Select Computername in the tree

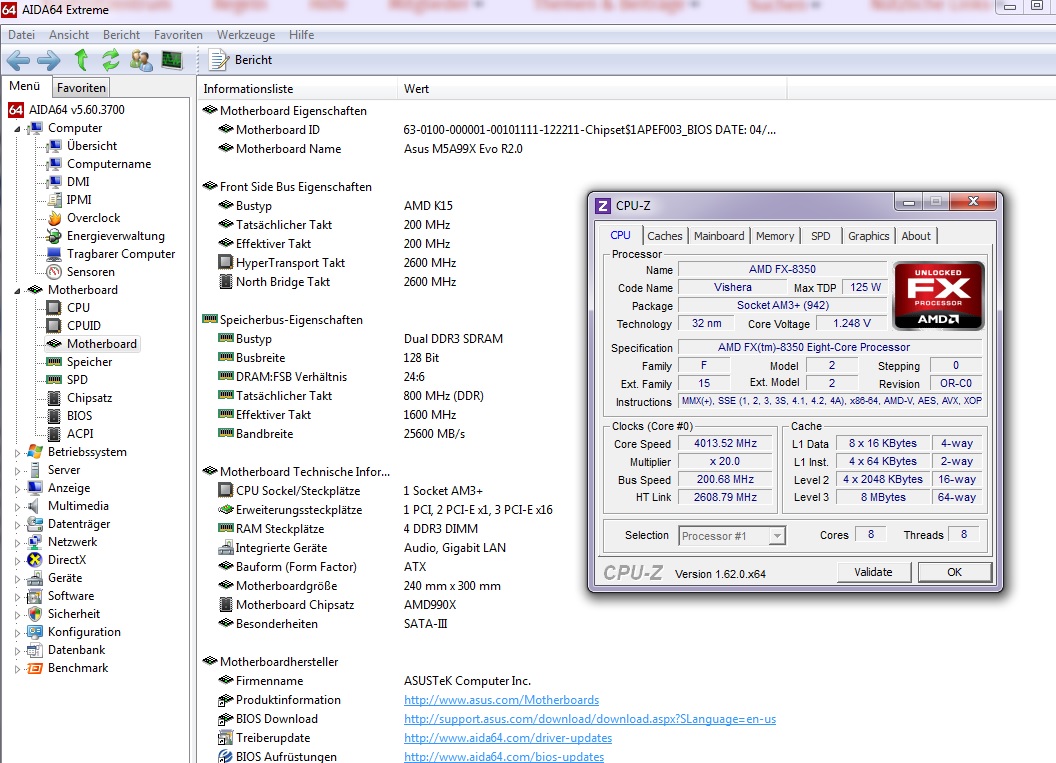click(108, 164)
